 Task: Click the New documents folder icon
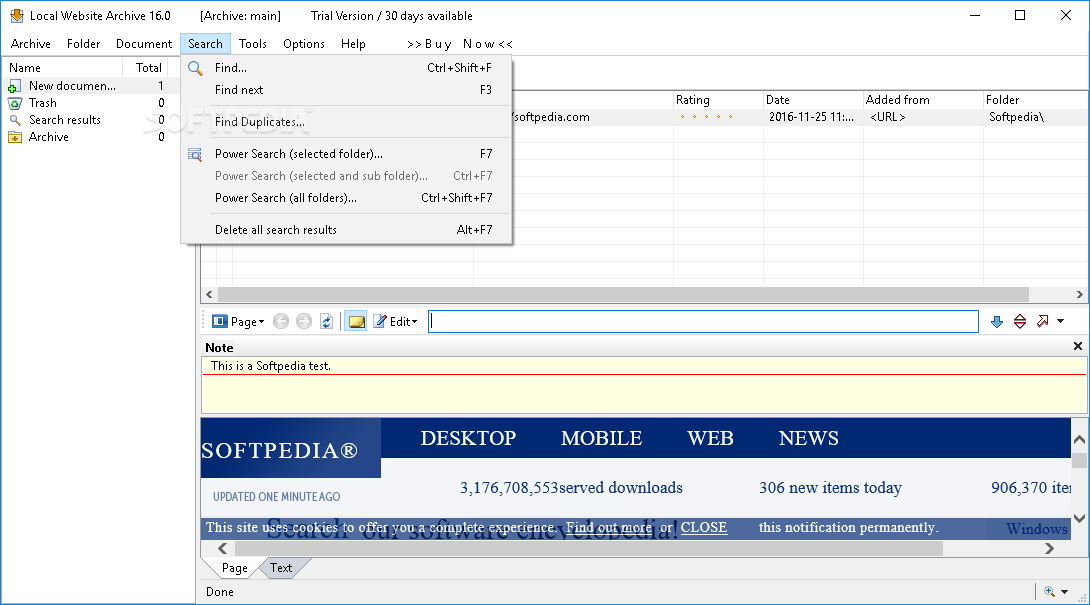[14, 86]
